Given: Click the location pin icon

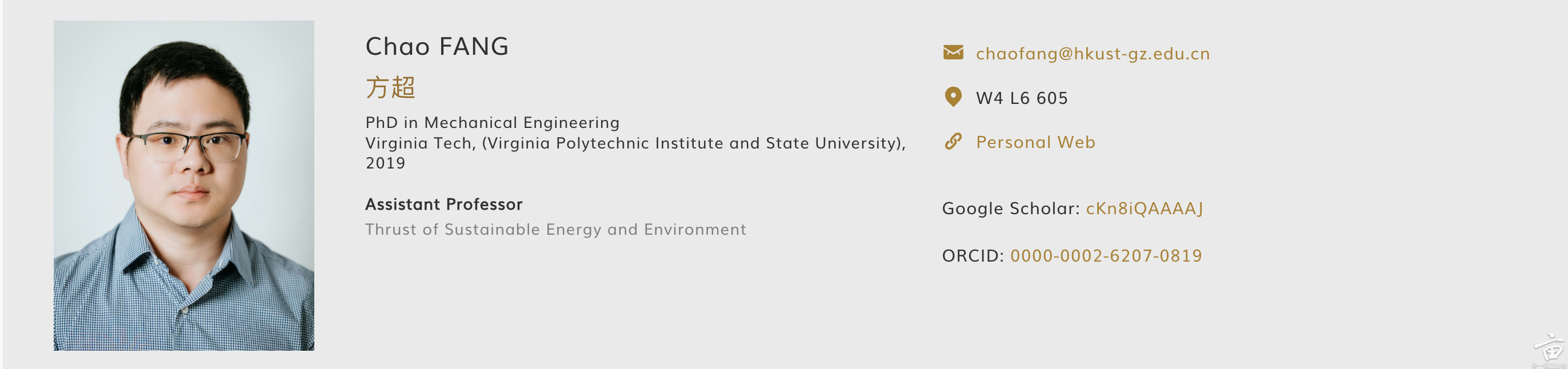Looking at the screenshot, I should 953,98.
